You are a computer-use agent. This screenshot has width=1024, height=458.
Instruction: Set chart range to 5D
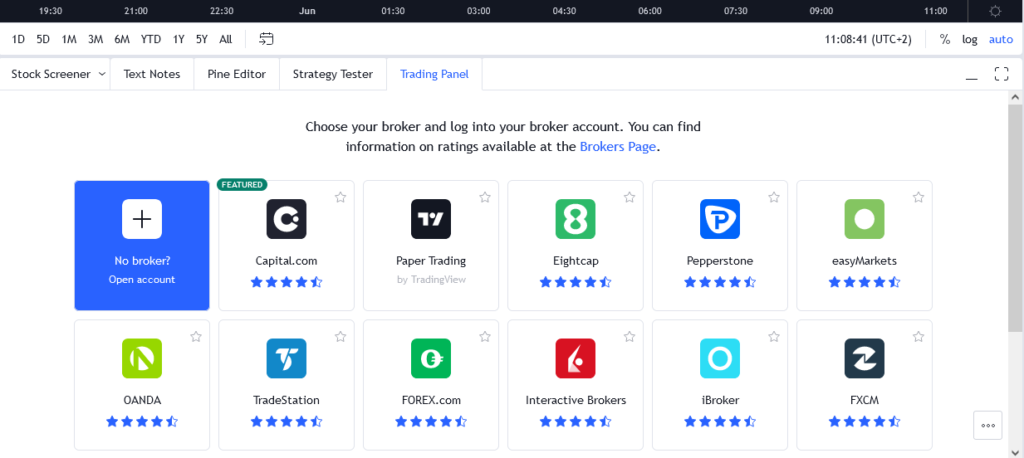(43, 39)
